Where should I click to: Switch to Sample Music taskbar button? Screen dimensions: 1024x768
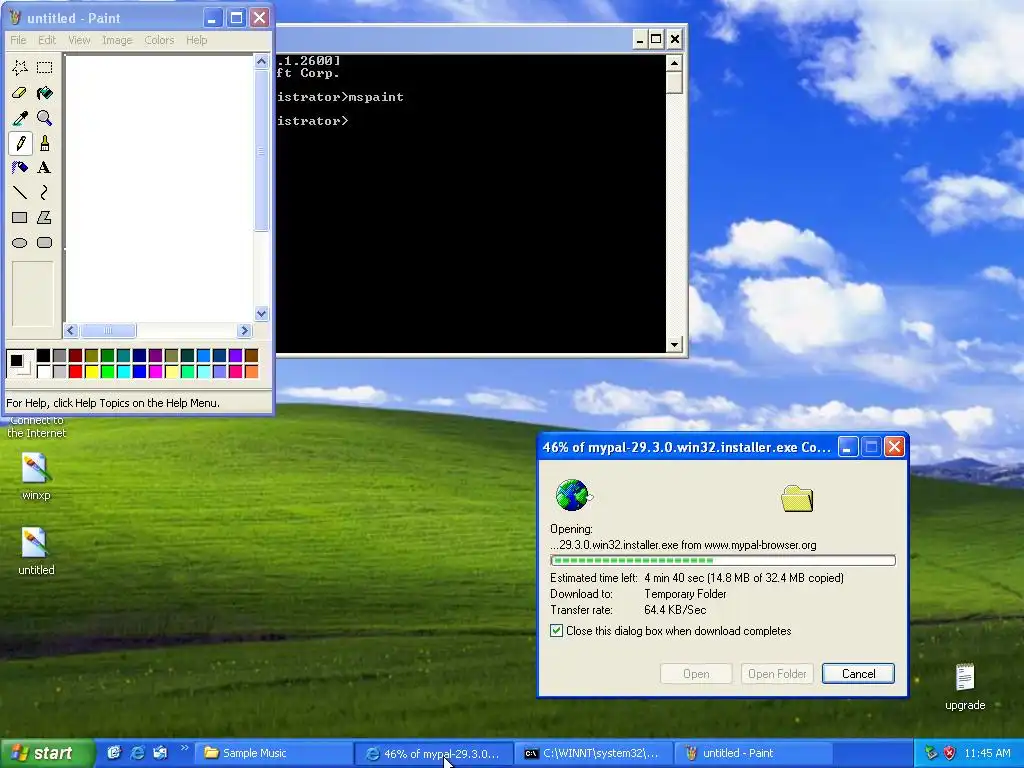tap(274, 753)
